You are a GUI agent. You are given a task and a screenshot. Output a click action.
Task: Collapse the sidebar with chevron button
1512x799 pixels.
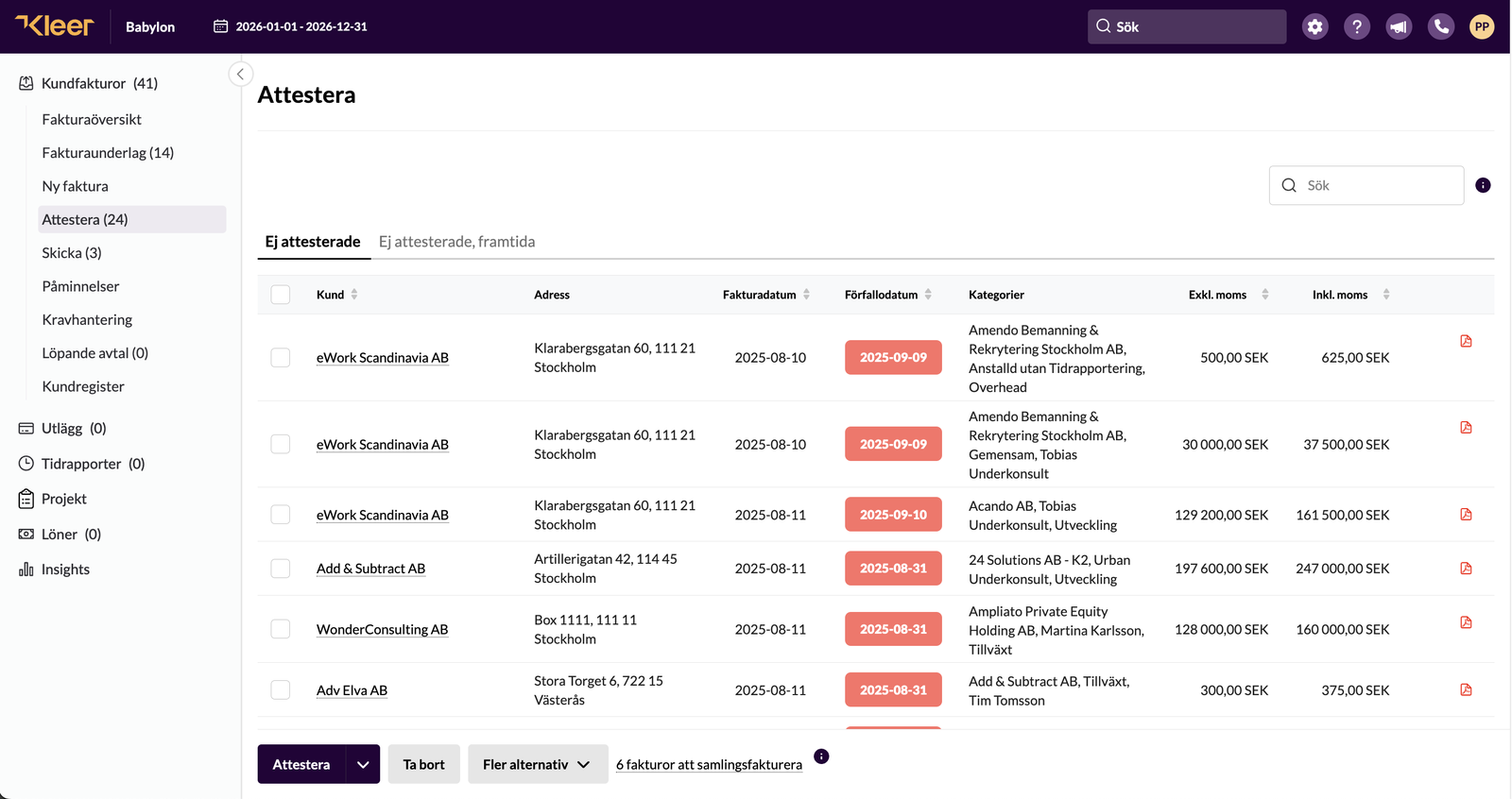[x=240, y=74]
